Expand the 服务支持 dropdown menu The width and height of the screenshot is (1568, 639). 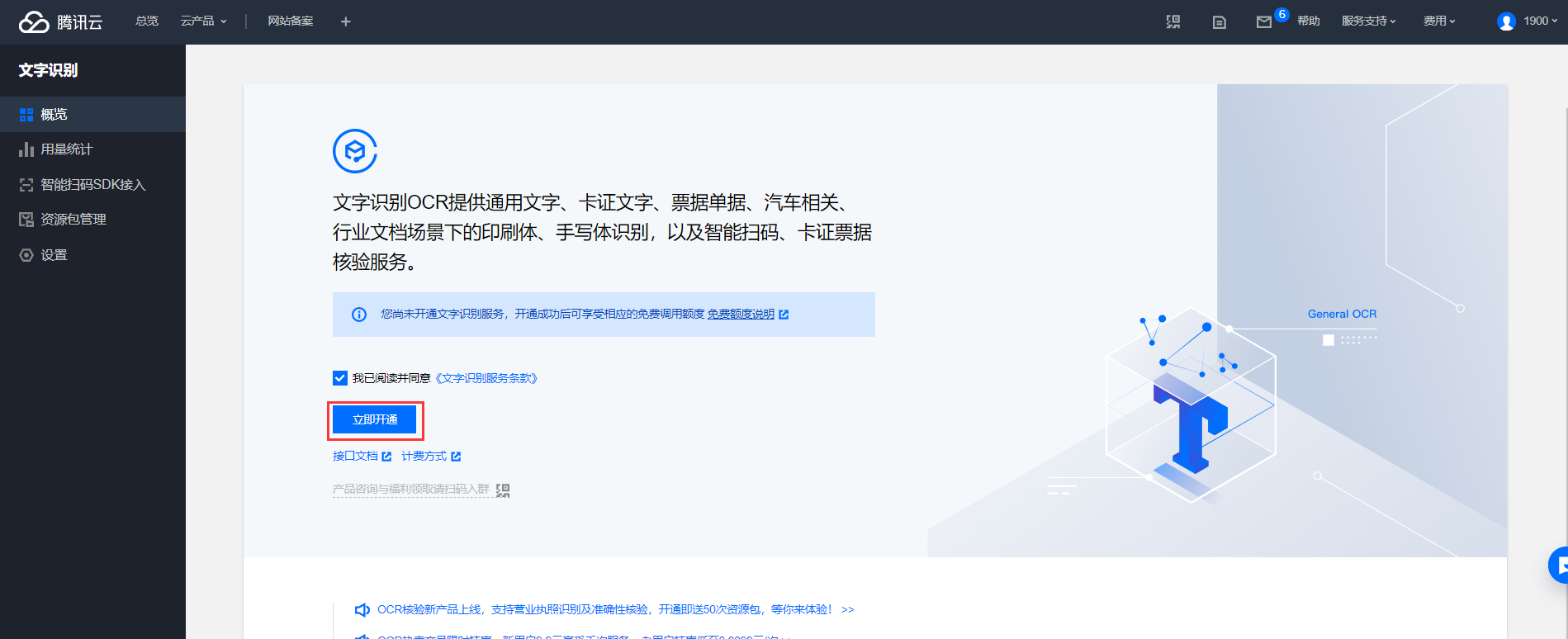[1368, 21]
